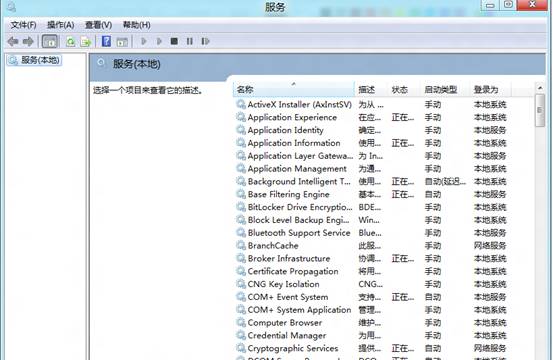Image resolution: width=553 pixels, height=360 pixels.
Task: Click the Export list toolbar icon
Action: [x=86, y=42]
